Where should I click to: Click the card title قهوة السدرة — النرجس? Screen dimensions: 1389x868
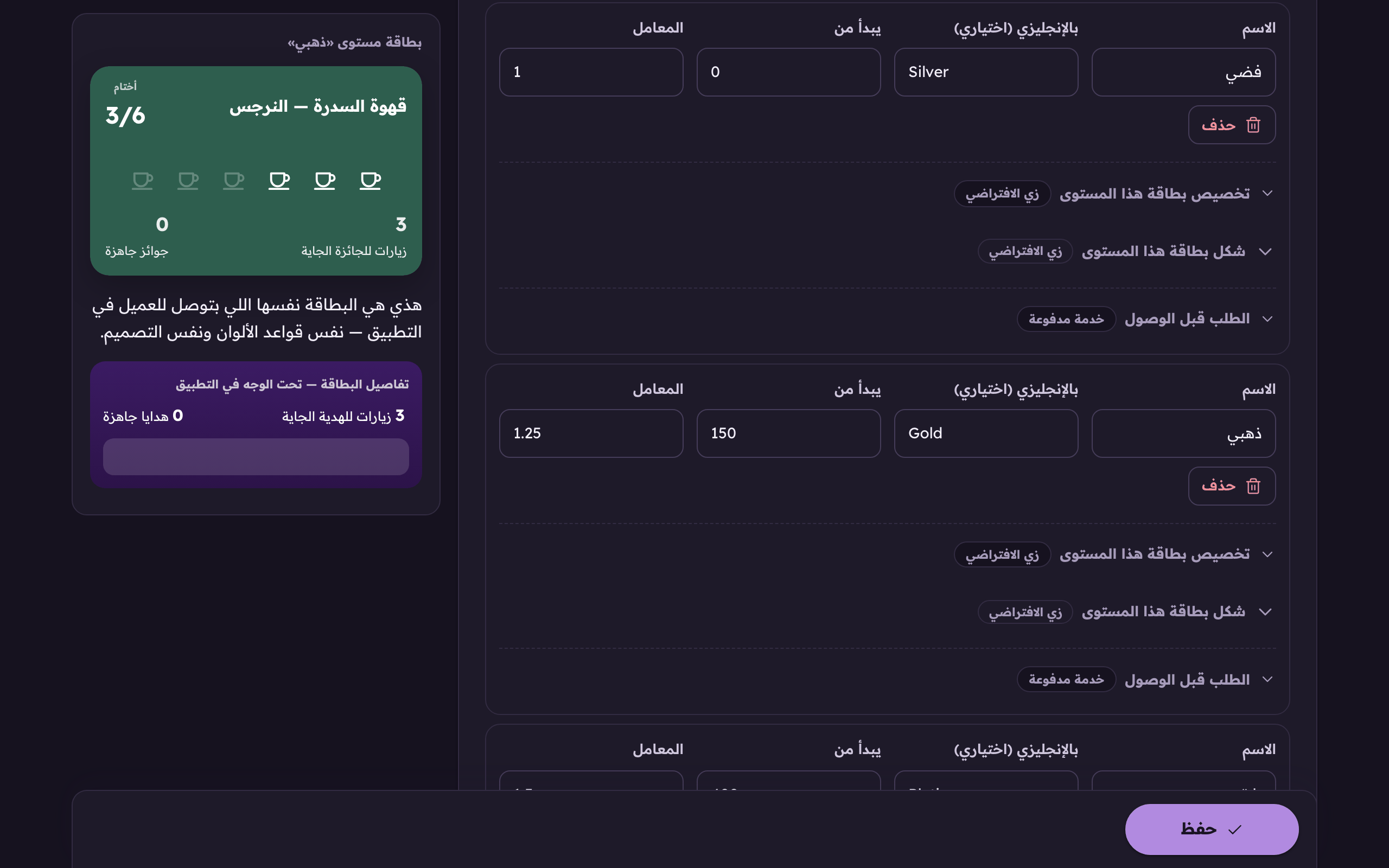coord(318,106)
